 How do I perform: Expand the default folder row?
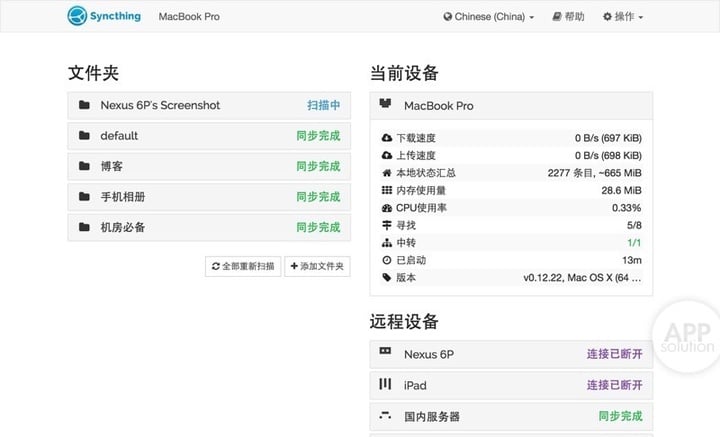(209, 136)
